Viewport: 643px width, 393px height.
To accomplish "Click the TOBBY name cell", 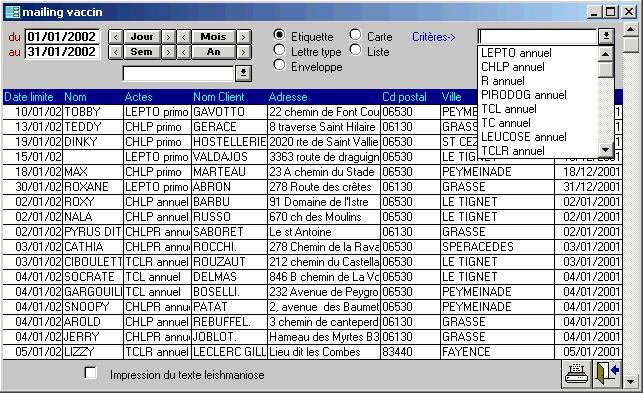I will pos(93,112).
